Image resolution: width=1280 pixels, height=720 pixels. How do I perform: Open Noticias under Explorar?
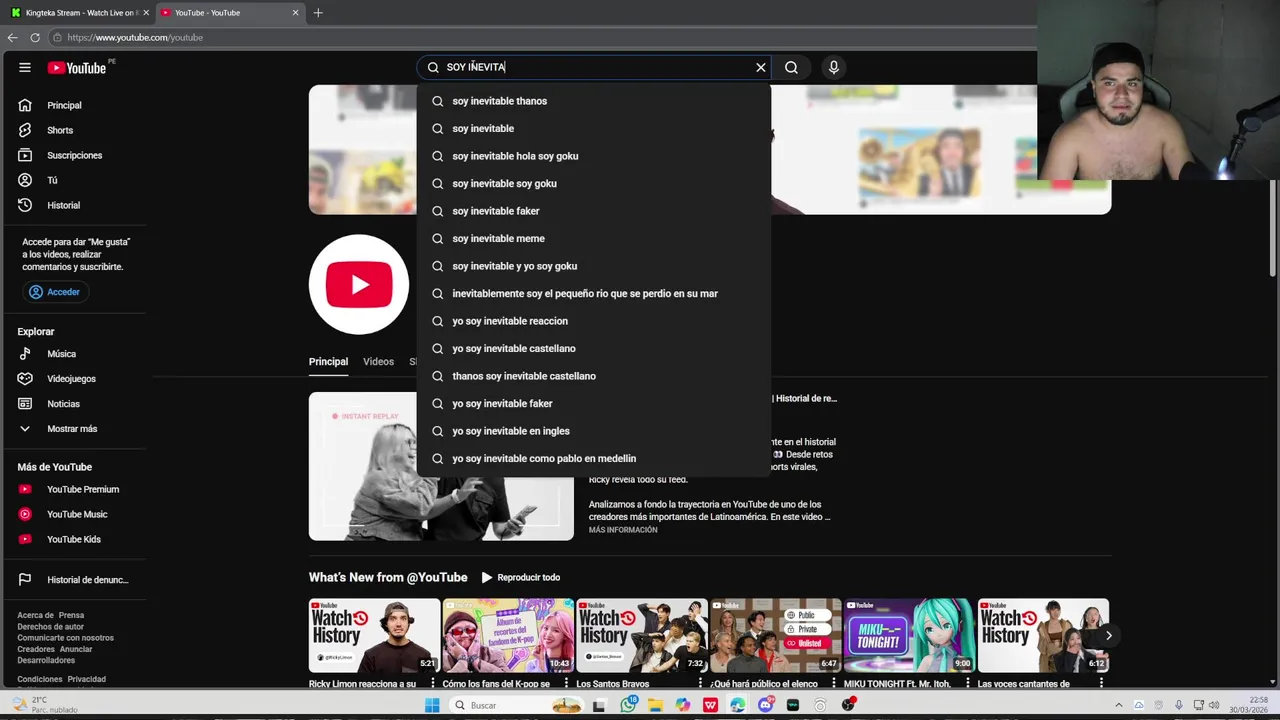(76, 404)
